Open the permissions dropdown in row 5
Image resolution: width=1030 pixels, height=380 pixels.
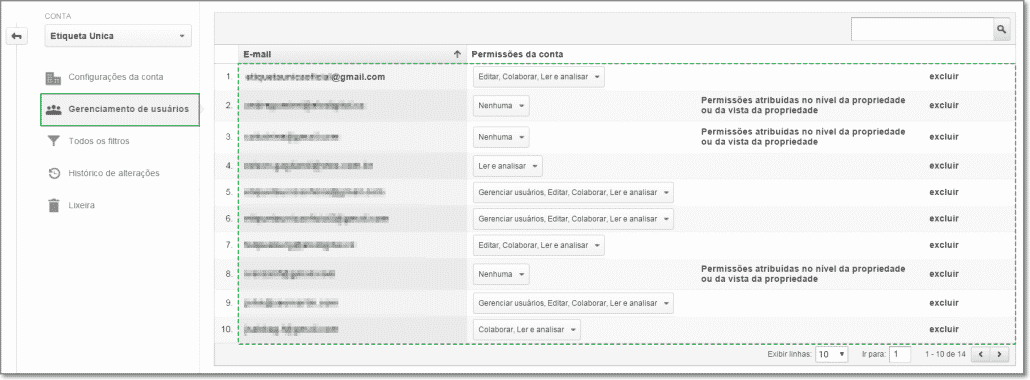point(573,192)
